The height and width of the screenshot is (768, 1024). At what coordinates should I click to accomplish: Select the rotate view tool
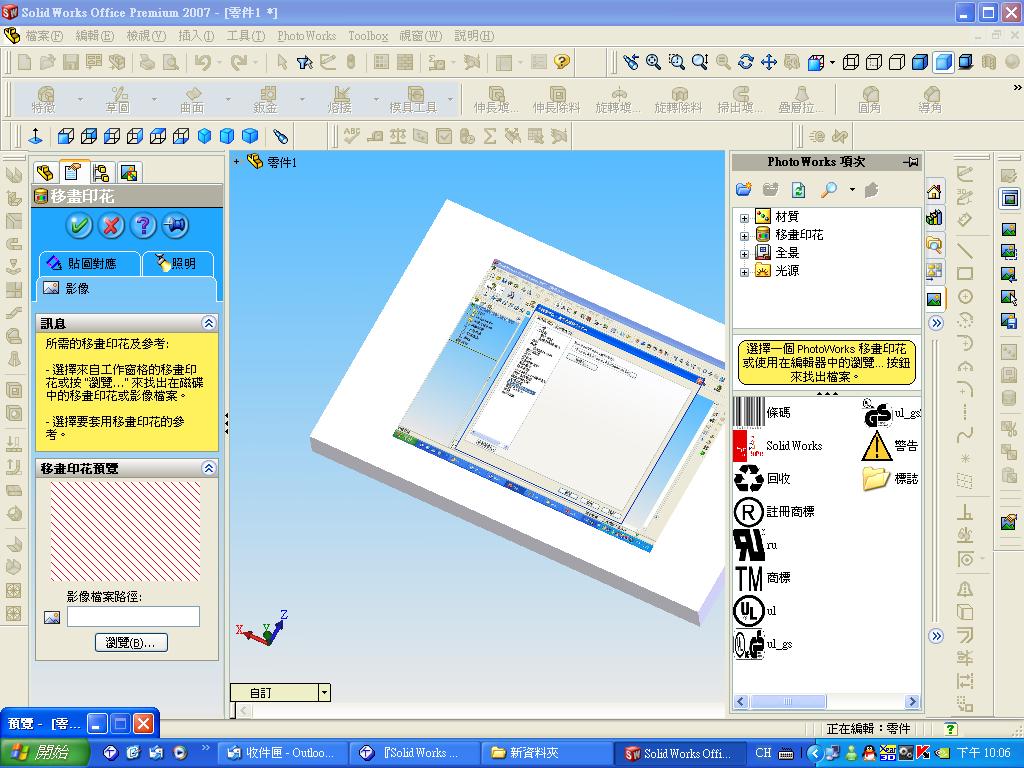745,62
